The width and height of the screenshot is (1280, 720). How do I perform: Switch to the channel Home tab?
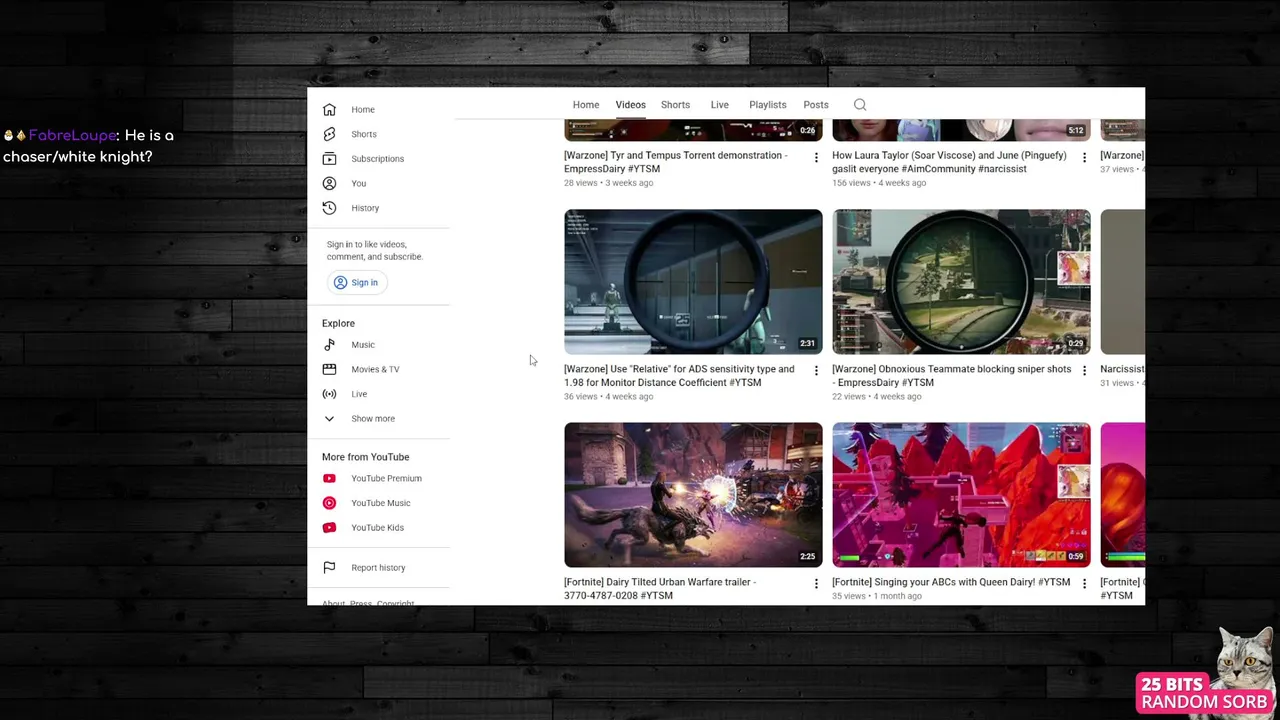586,104
